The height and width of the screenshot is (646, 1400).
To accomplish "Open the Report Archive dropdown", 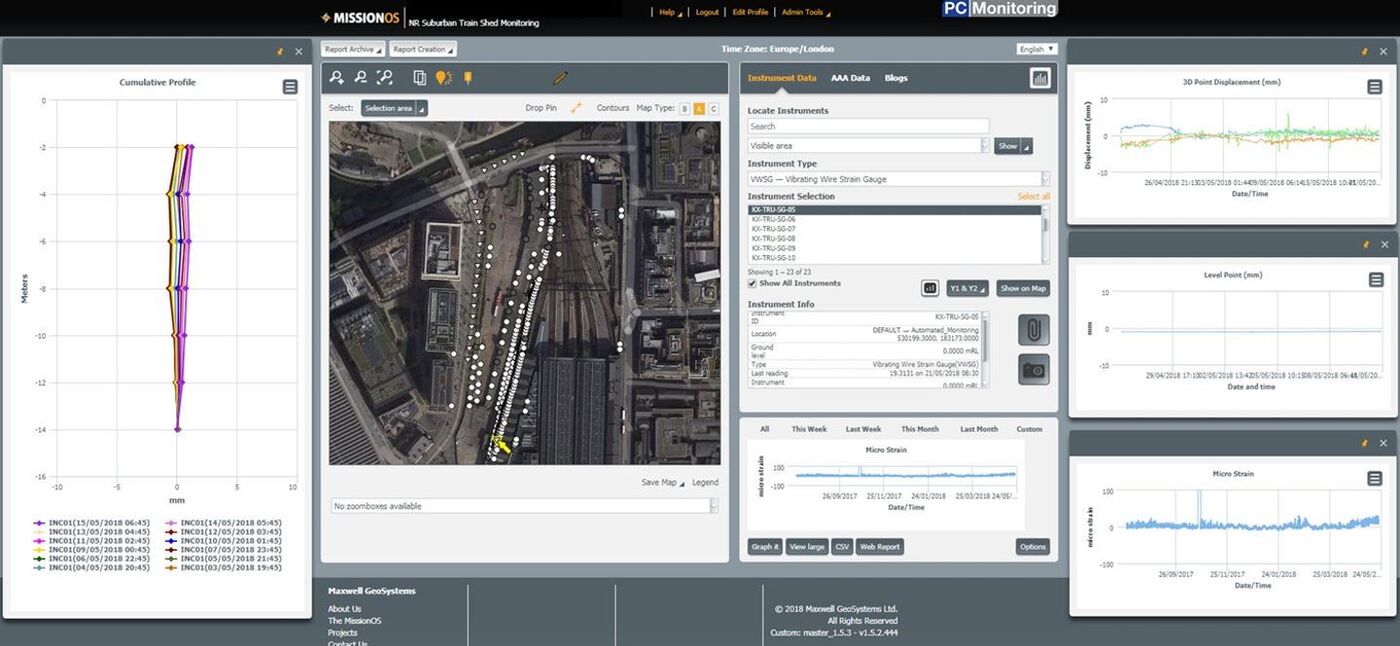I will (x=352, y=48).
